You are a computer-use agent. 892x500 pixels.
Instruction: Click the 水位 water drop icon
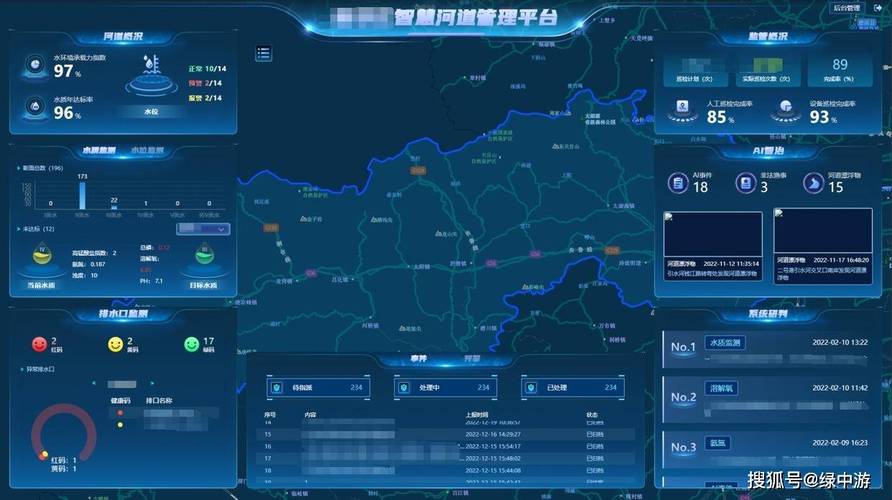(151, 73)
